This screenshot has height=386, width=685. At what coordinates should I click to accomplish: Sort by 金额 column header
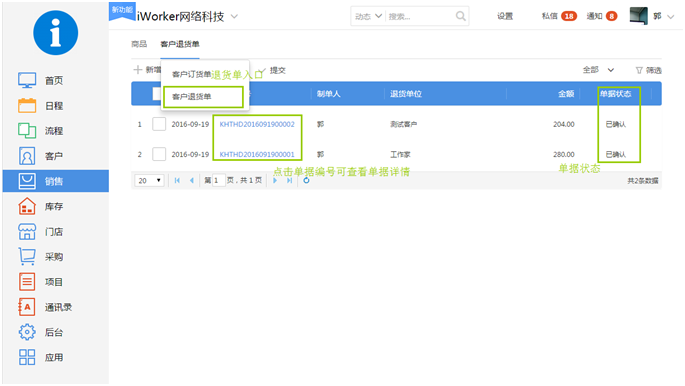point(566,94)
